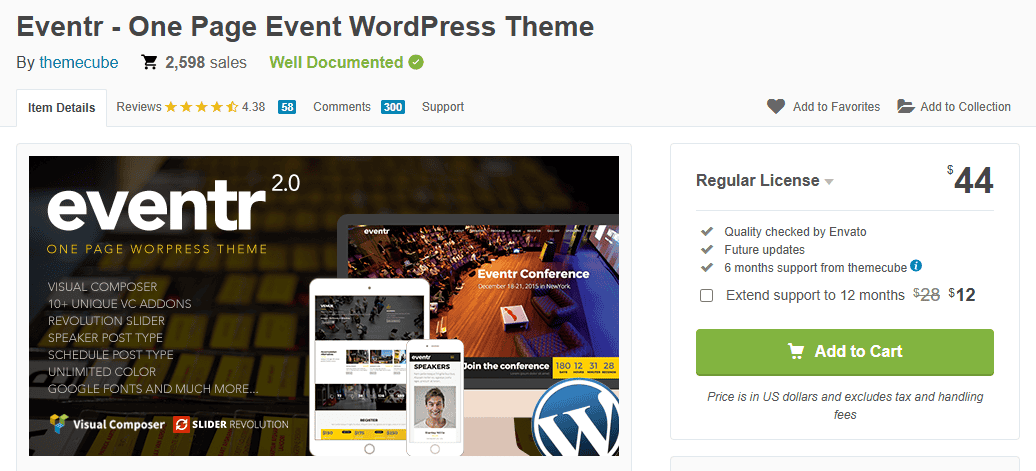1036x471 pixels.
Task: Click the 300 comments count badge
Action: [392, 107]
